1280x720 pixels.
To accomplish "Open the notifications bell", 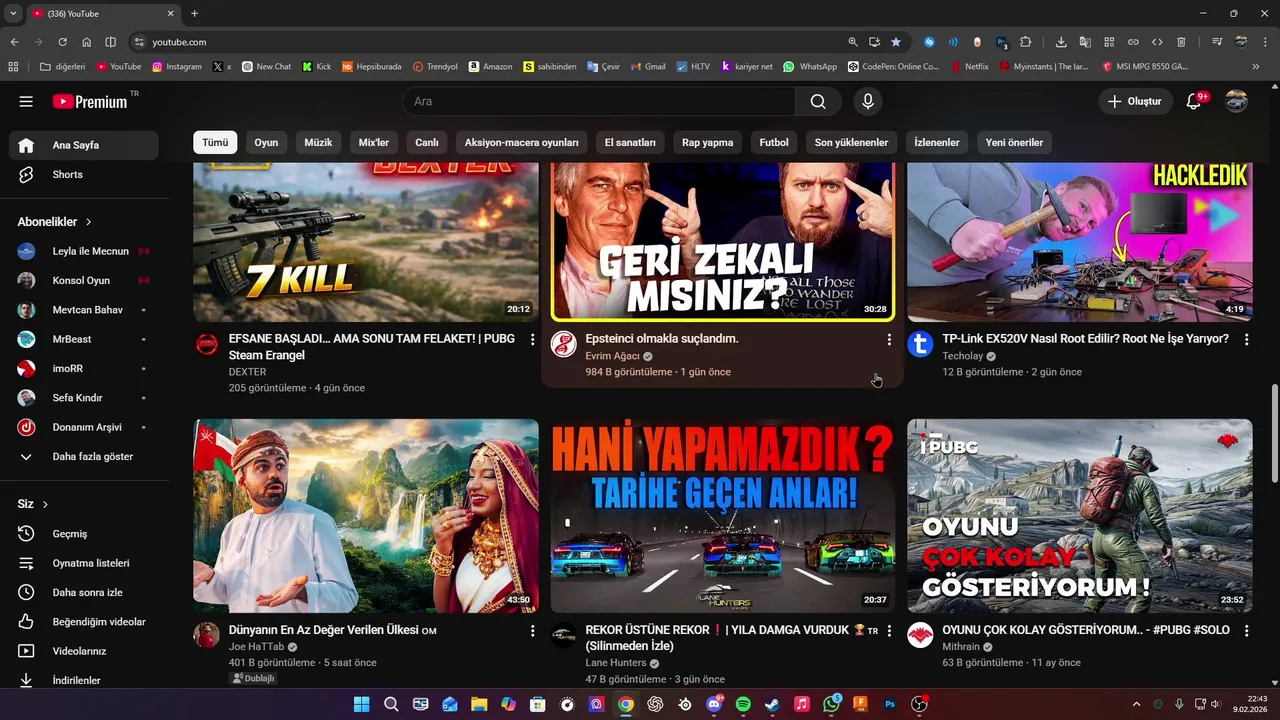I will coord(1194,101).
